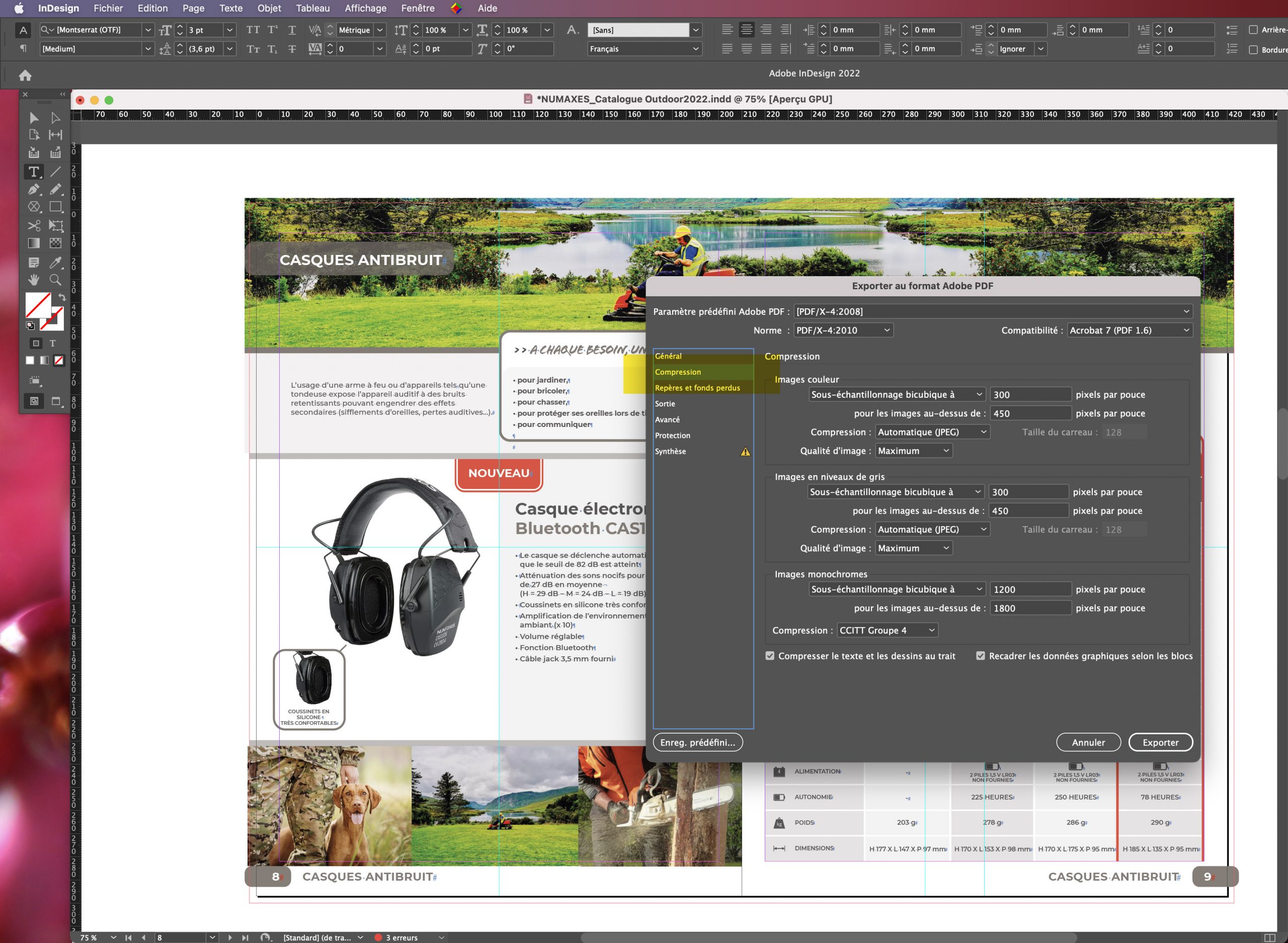Click the Qualité d'image Maximum dropdown

[x=909, y=450]
